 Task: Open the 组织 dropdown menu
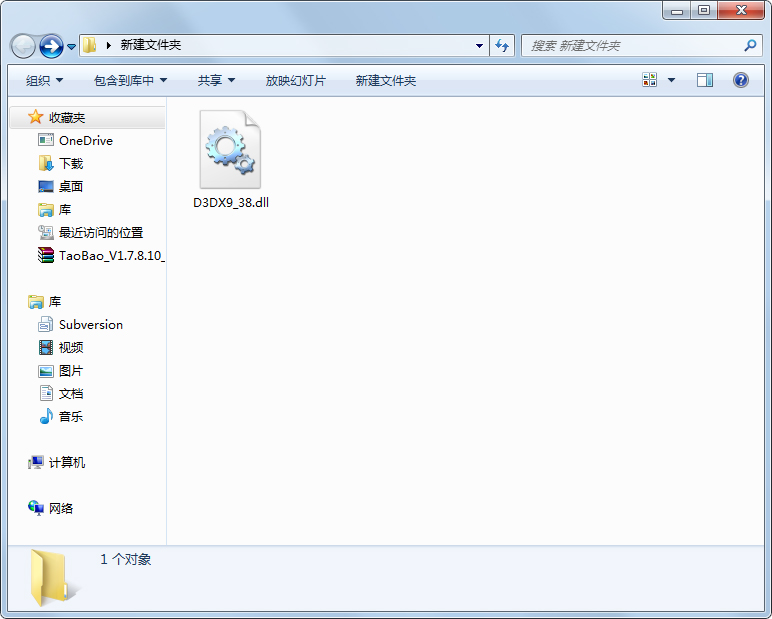click(x=44, y=80)
